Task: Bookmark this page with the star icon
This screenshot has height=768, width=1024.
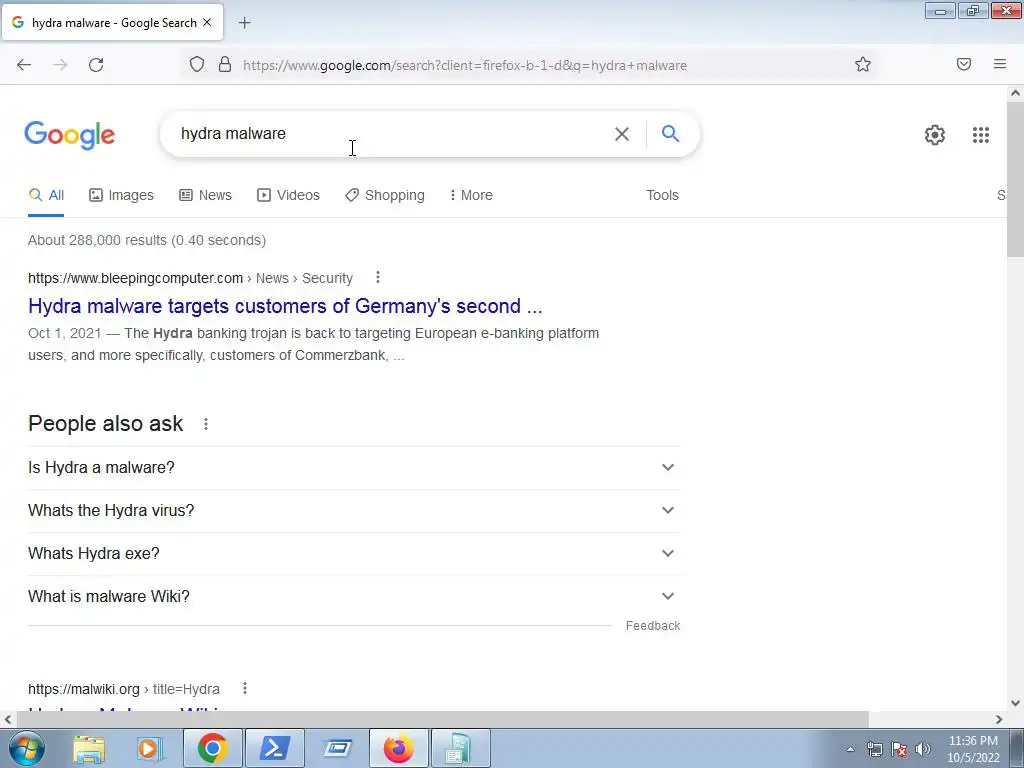Action: [863, 64]
